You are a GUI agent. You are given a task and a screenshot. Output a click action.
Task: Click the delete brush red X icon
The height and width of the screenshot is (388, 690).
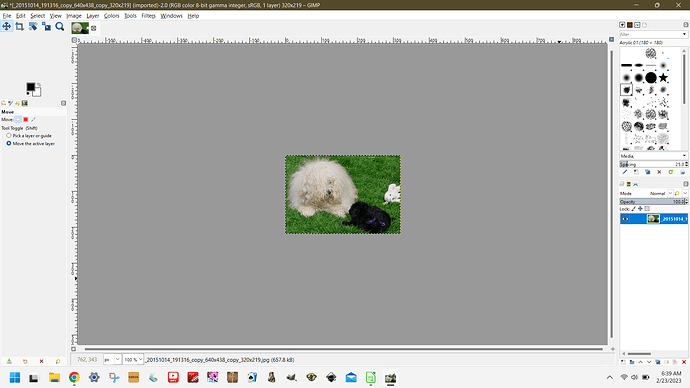(x=659, y=172)
